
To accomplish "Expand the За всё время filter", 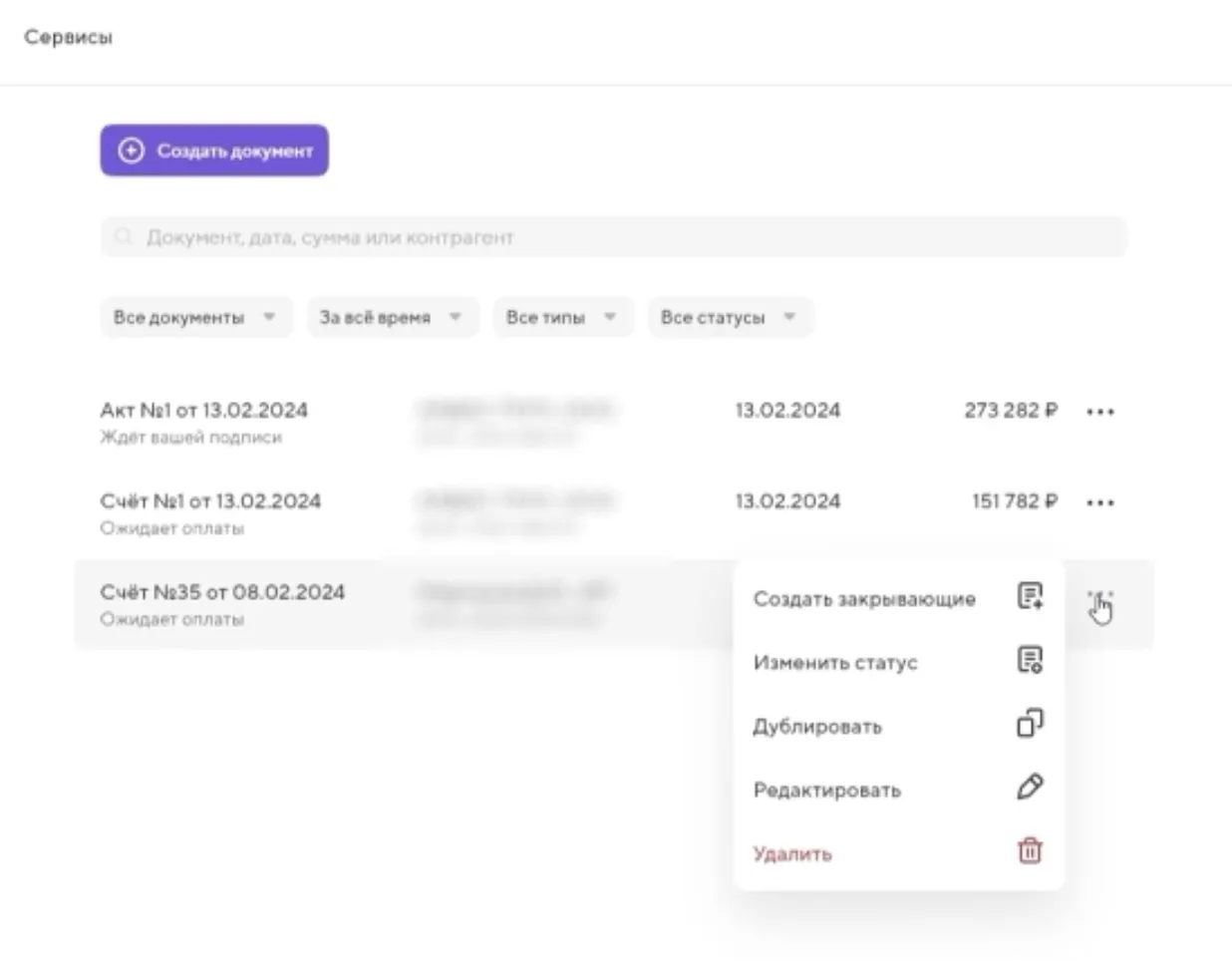I will point(392,316).
